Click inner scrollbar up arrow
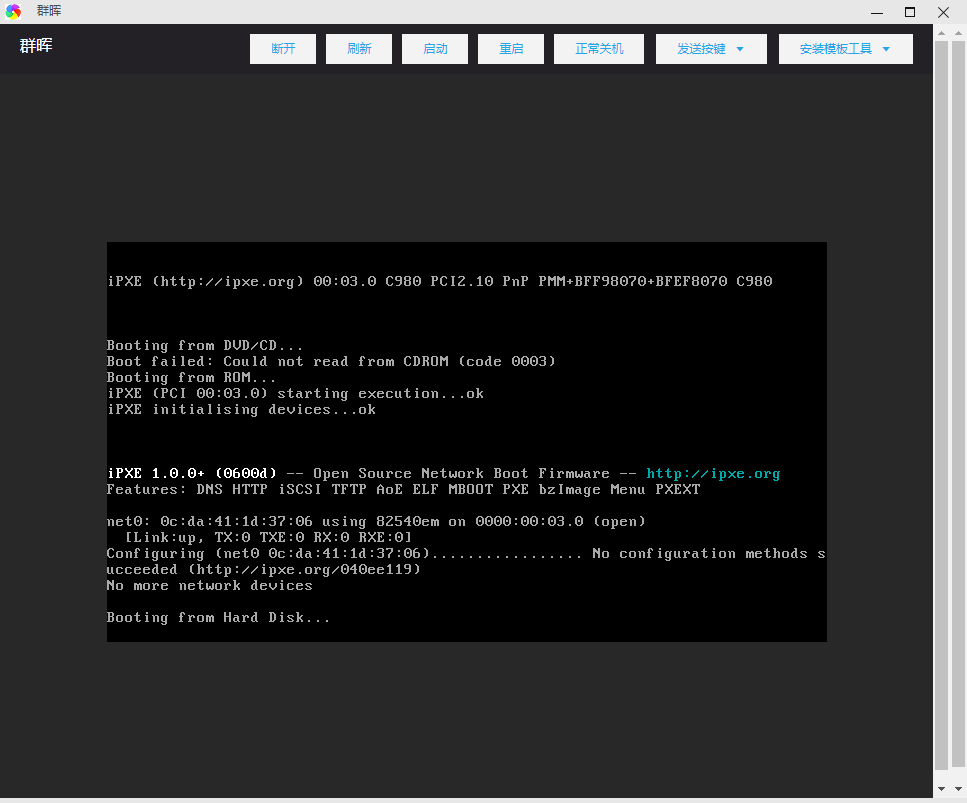Screen dimensions: 967x803 (x=941, y=33)
